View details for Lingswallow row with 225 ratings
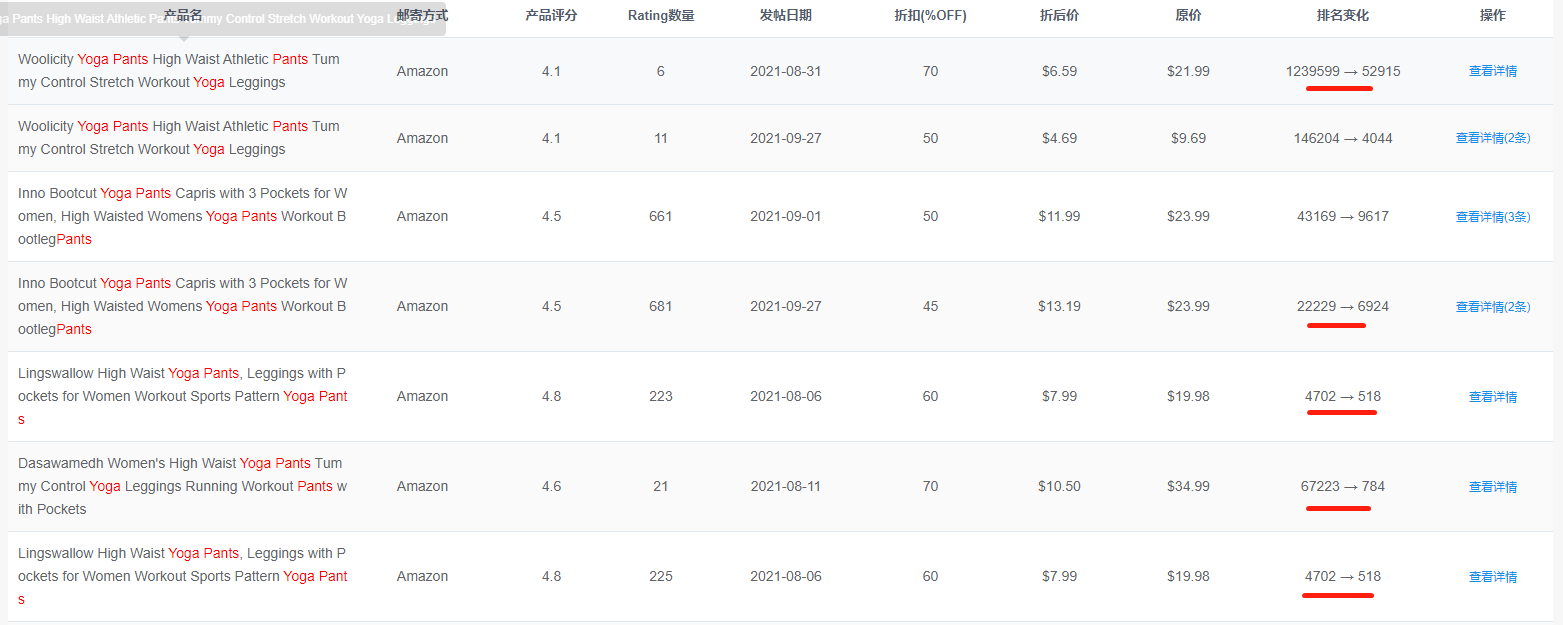This screenshot has height=625, width=1563. tap(1492, 576)
